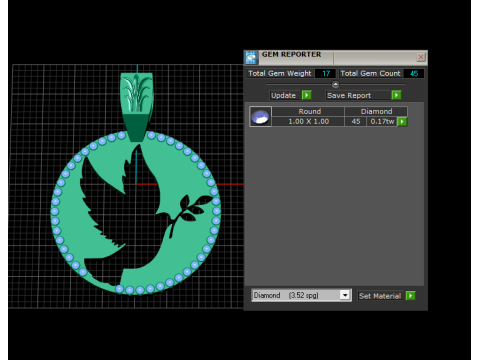Click the green arrow next to Save Report
480x360 pixels.
[x=396, y=95]
